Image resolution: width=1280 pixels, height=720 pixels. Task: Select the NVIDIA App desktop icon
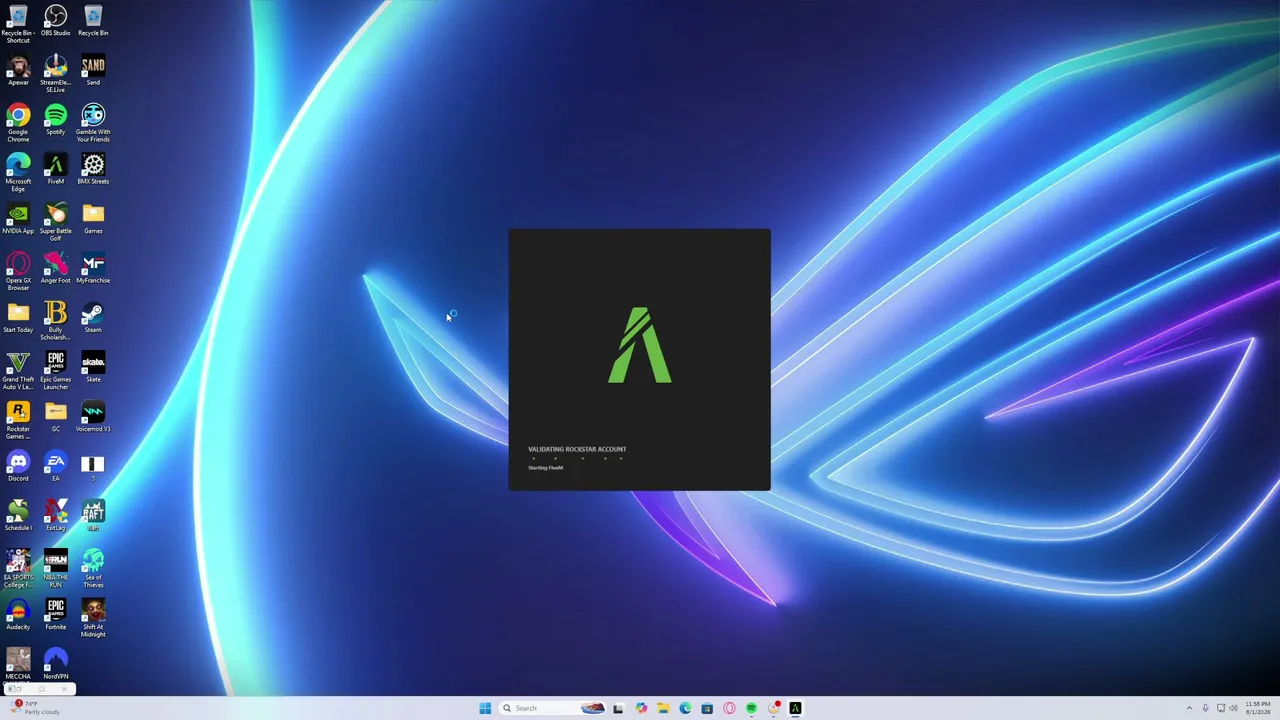pyautogui.click(x=18, y=218)
